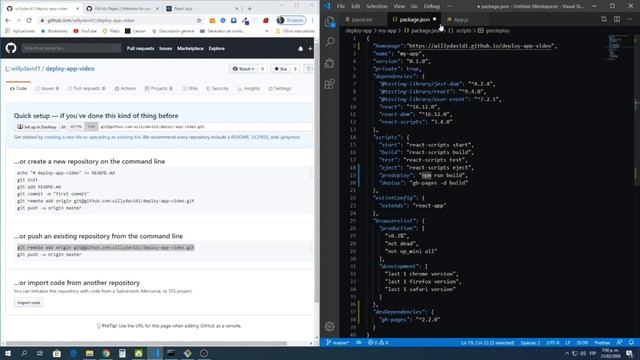
Task: Click the browser back arrow
Action: point(8,20)
